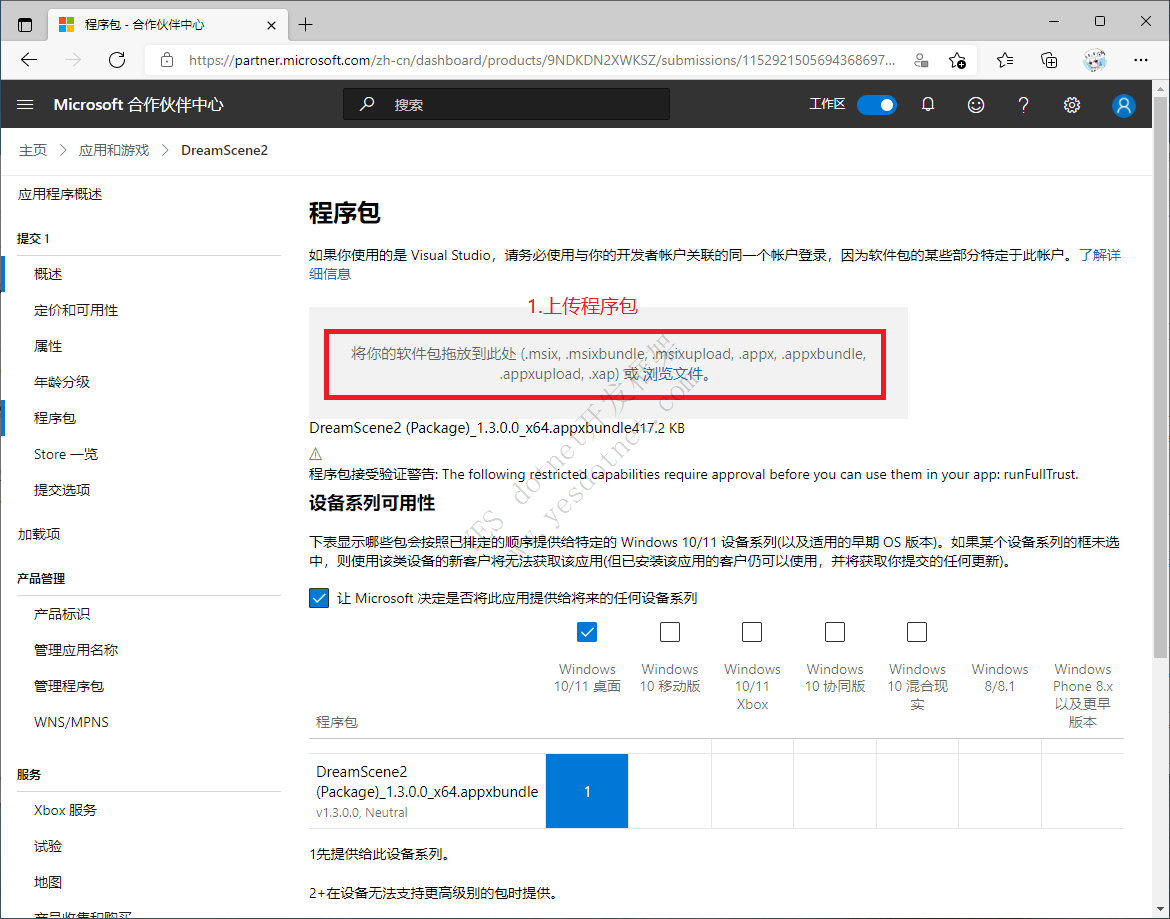Click the search magnifier icon

point(366,104)
